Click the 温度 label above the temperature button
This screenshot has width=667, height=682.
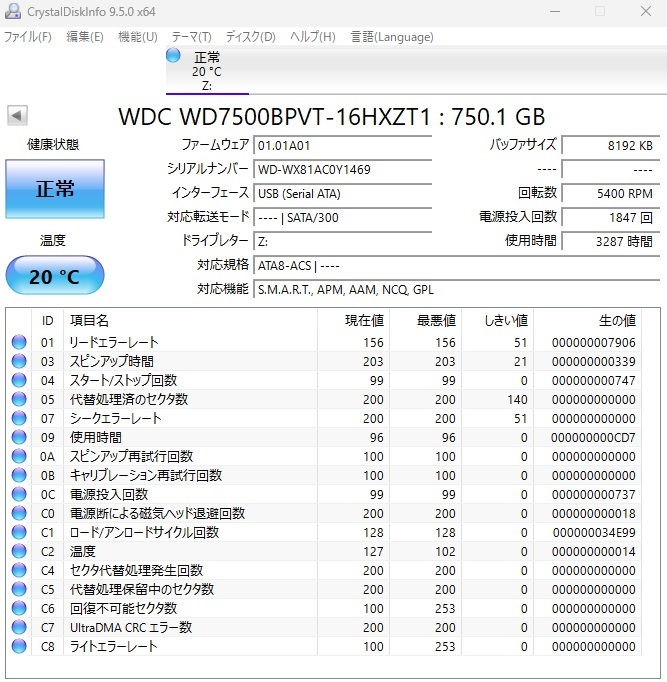point(53,240)
